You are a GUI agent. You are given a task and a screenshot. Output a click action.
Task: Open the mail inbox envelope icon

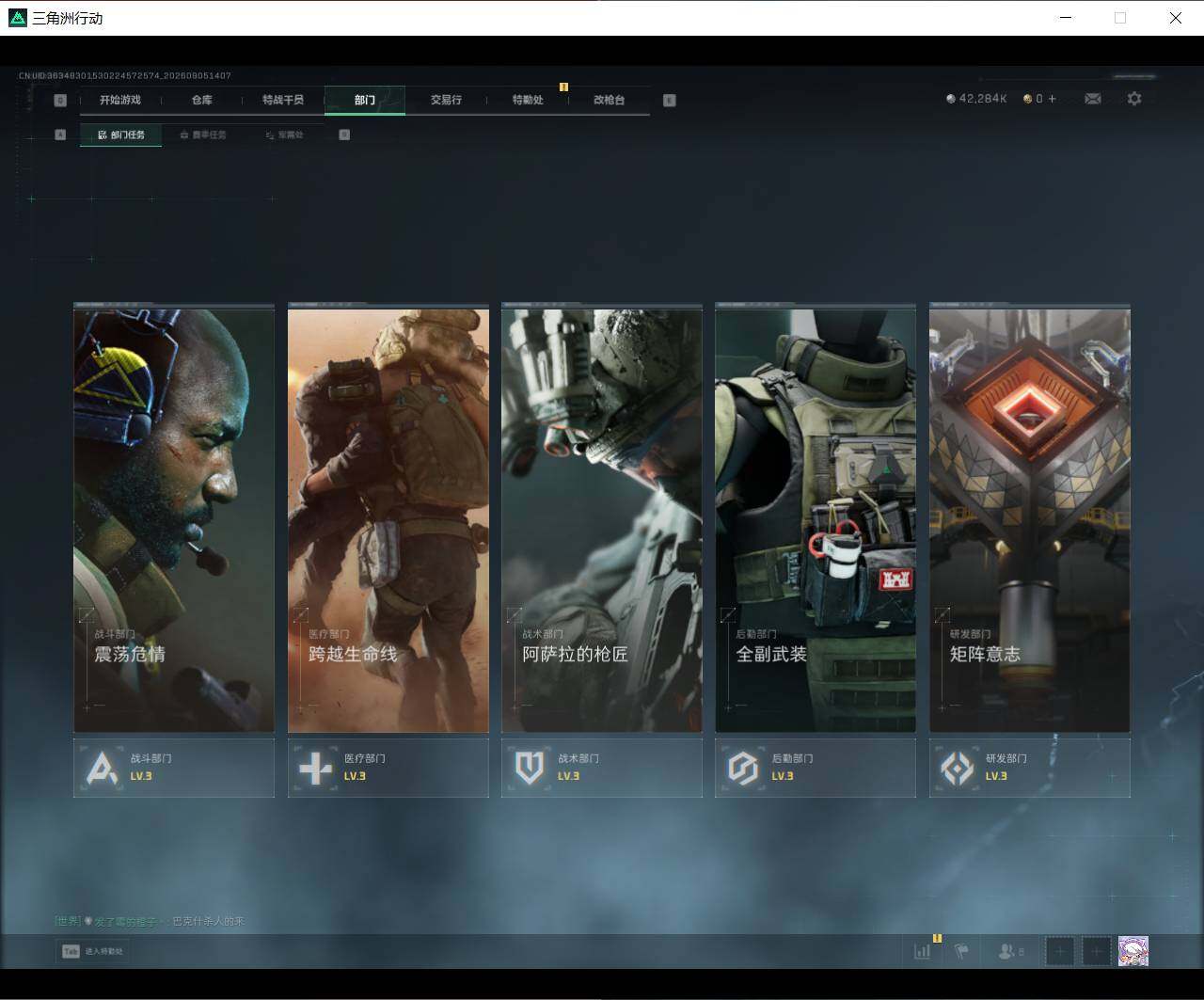[1092, 99]
